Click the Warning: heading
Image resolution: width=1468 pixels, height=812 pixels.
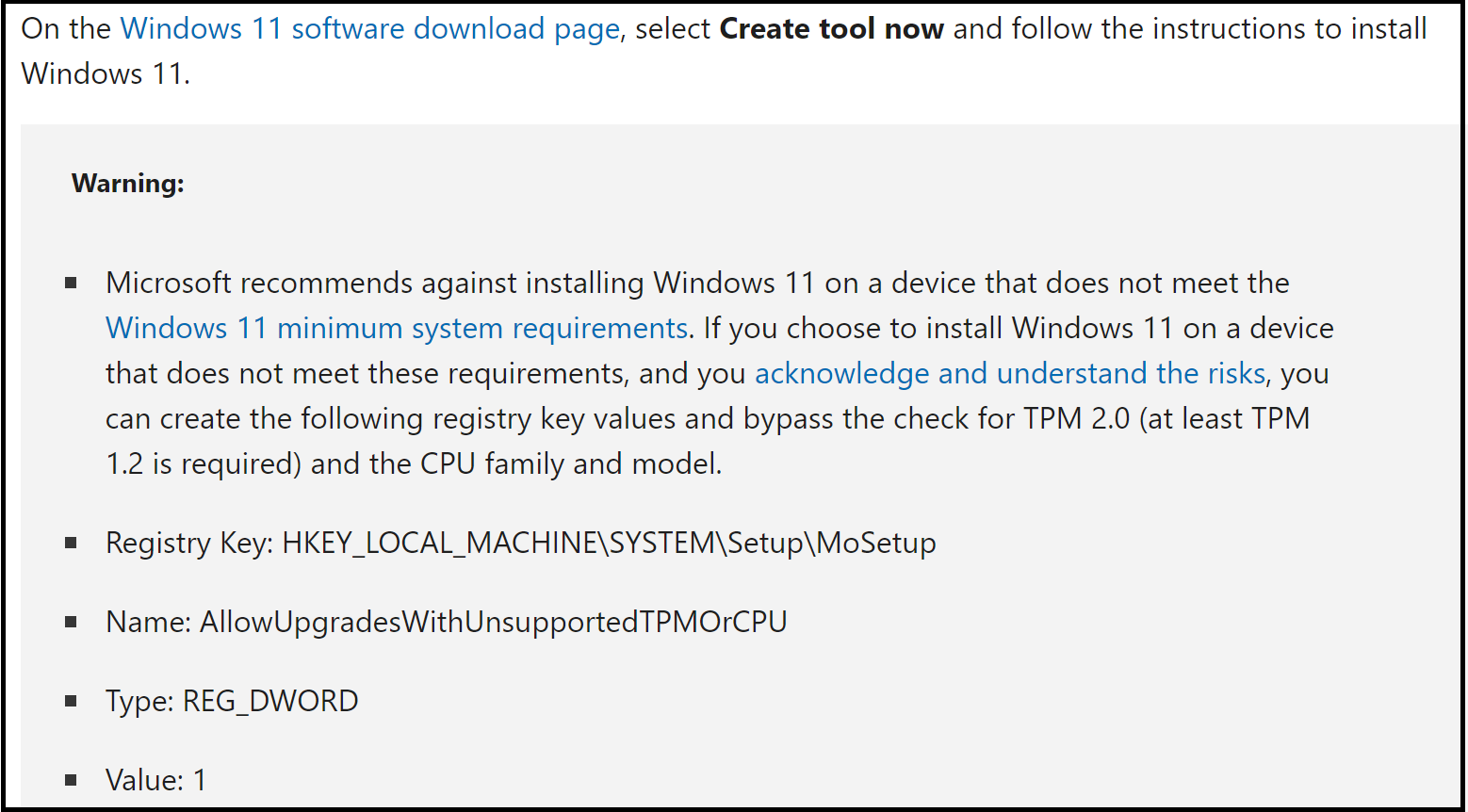tap(128, 183)
